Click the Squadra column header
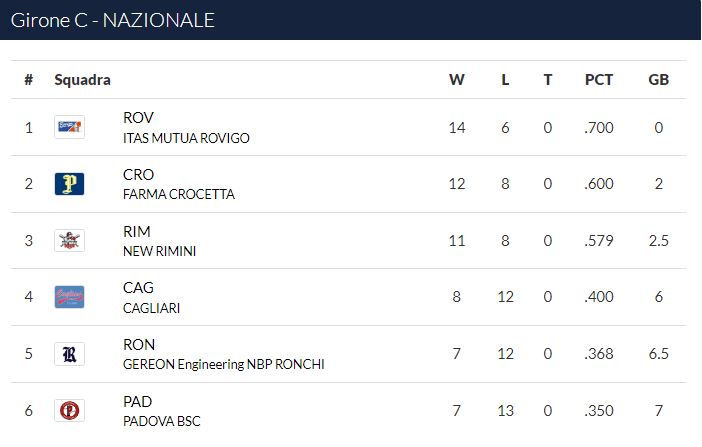Screen dimensions: 702x447 pyautogui.click(x=82, y=80)
